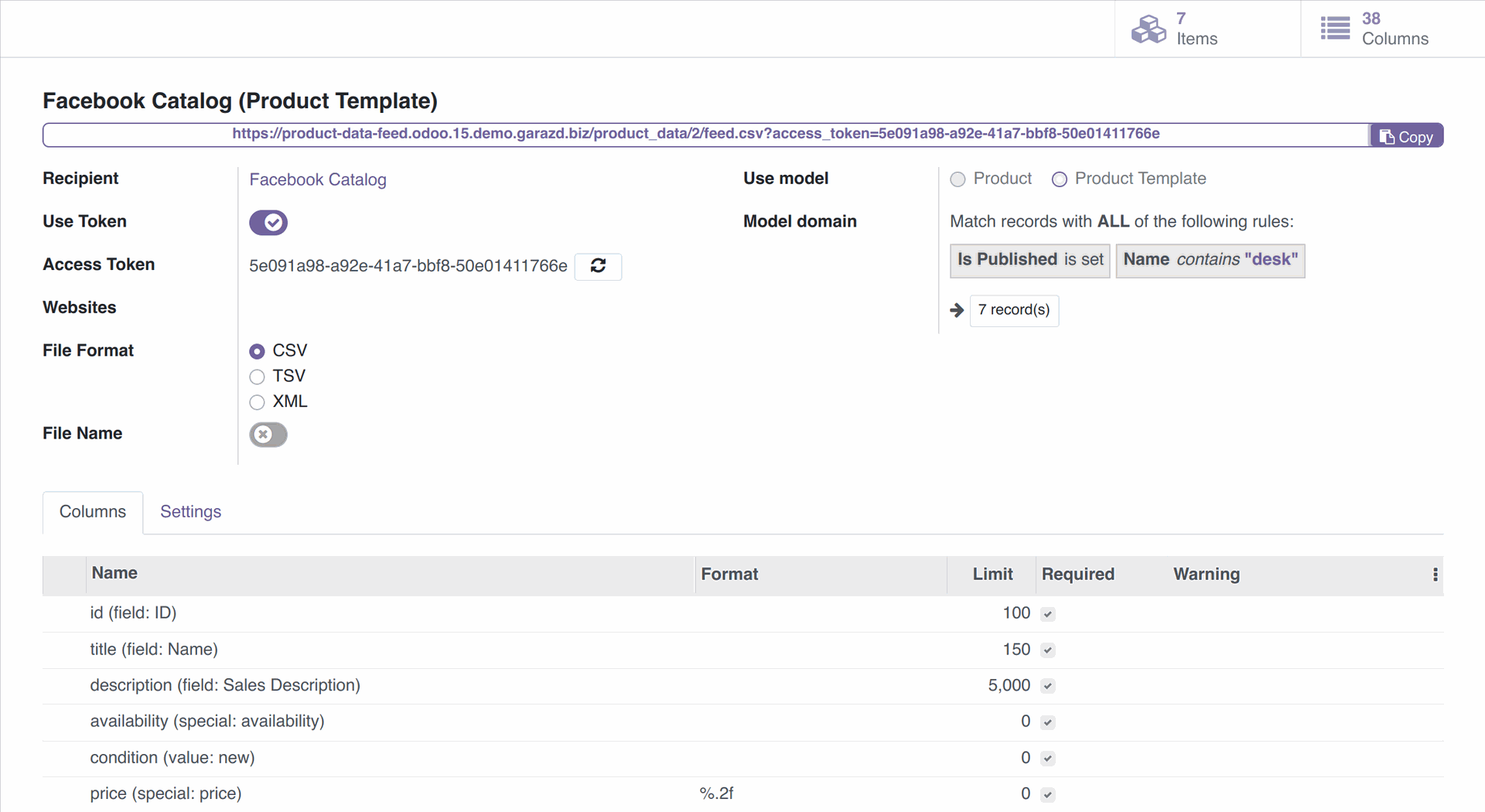Viewport: 1485px width, 812px height.
Task: Sort table by Limit column header
Action: 992,575
